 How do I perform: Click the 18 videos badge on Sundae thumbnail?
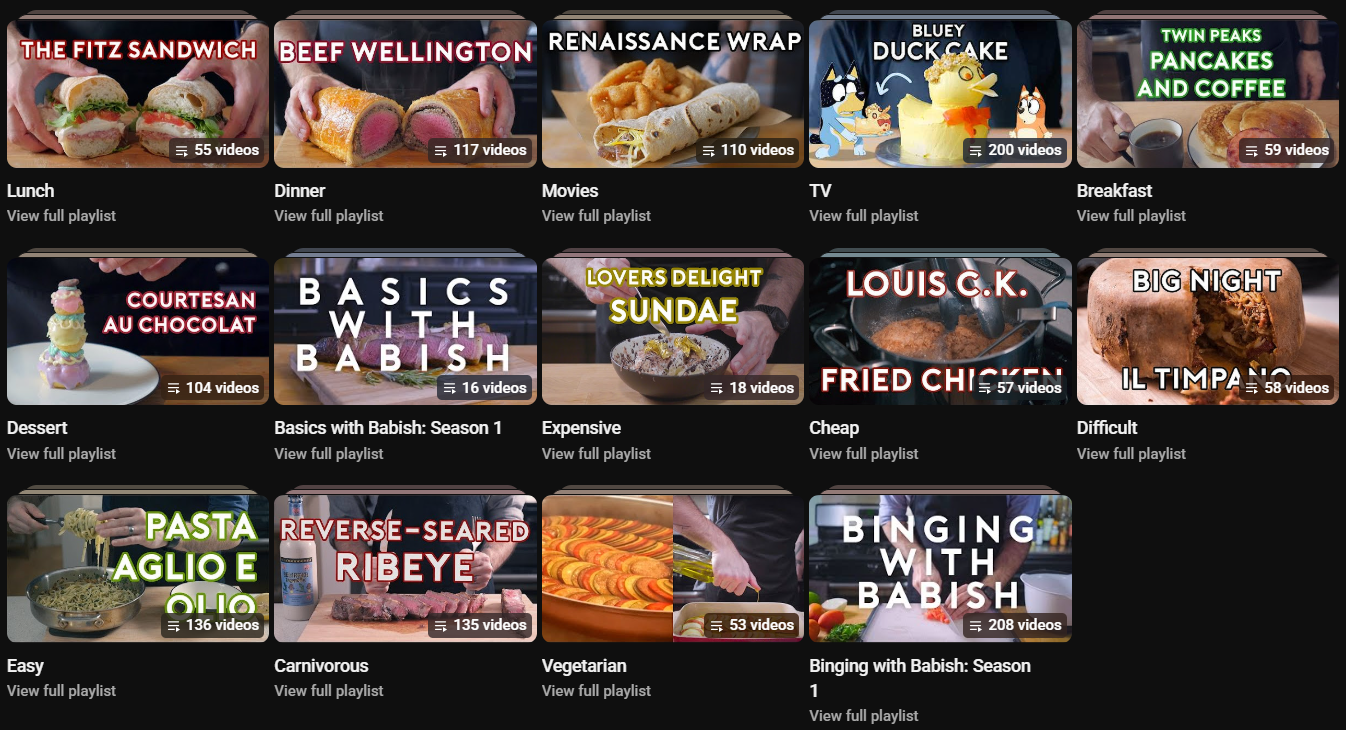[752, 388]
